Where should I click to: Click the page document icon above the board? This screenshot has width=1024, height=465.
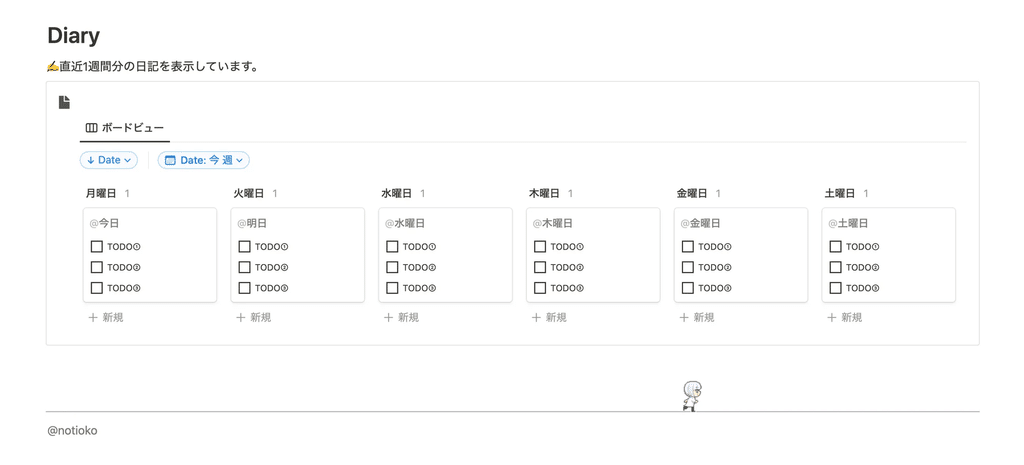tap(64, 103)
